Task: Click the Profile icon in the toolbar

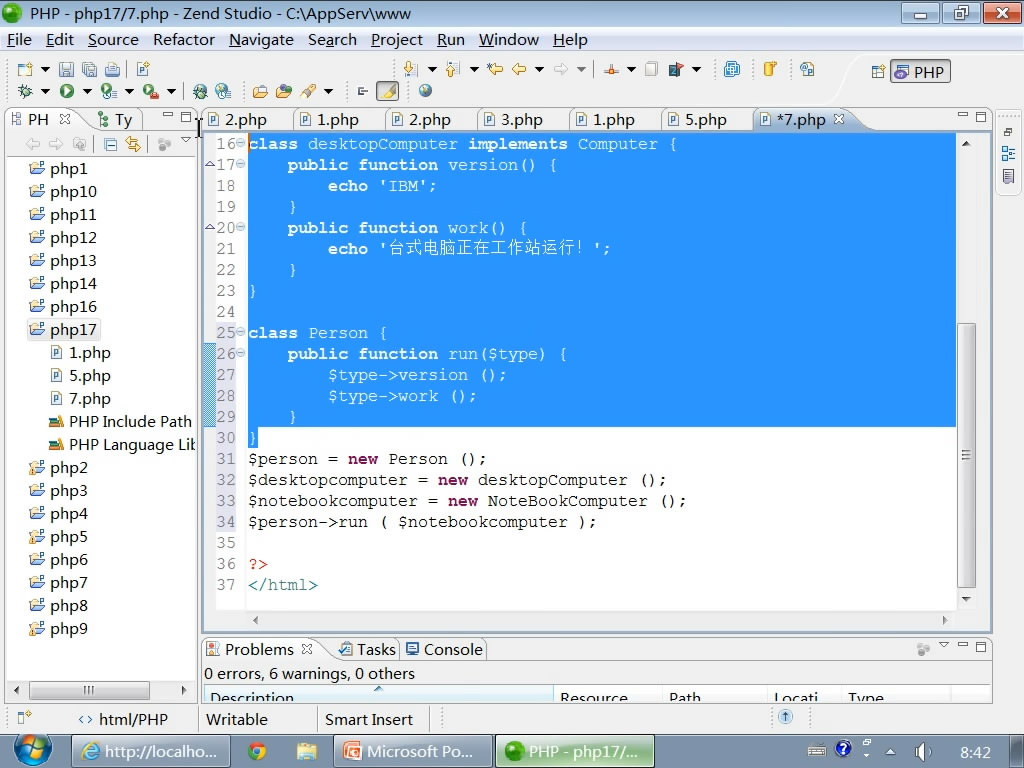Action: click(108, 91)
